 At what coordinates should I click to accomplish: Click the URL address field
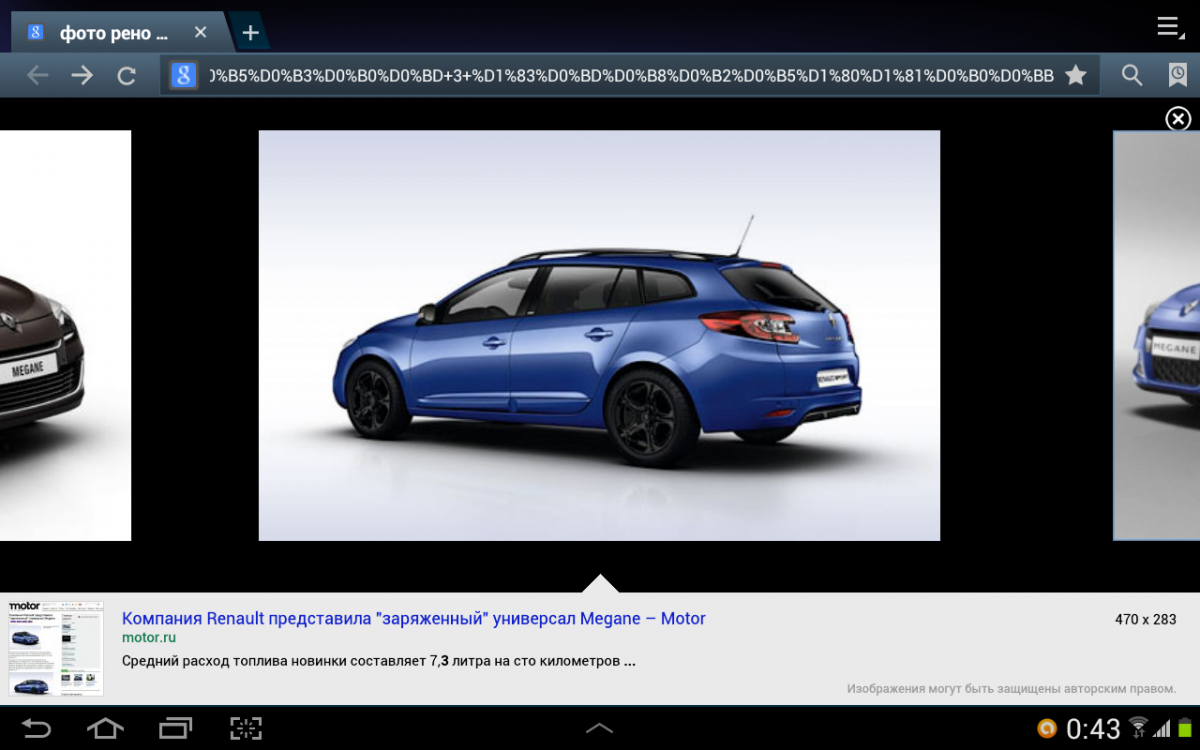pos(630,75)
